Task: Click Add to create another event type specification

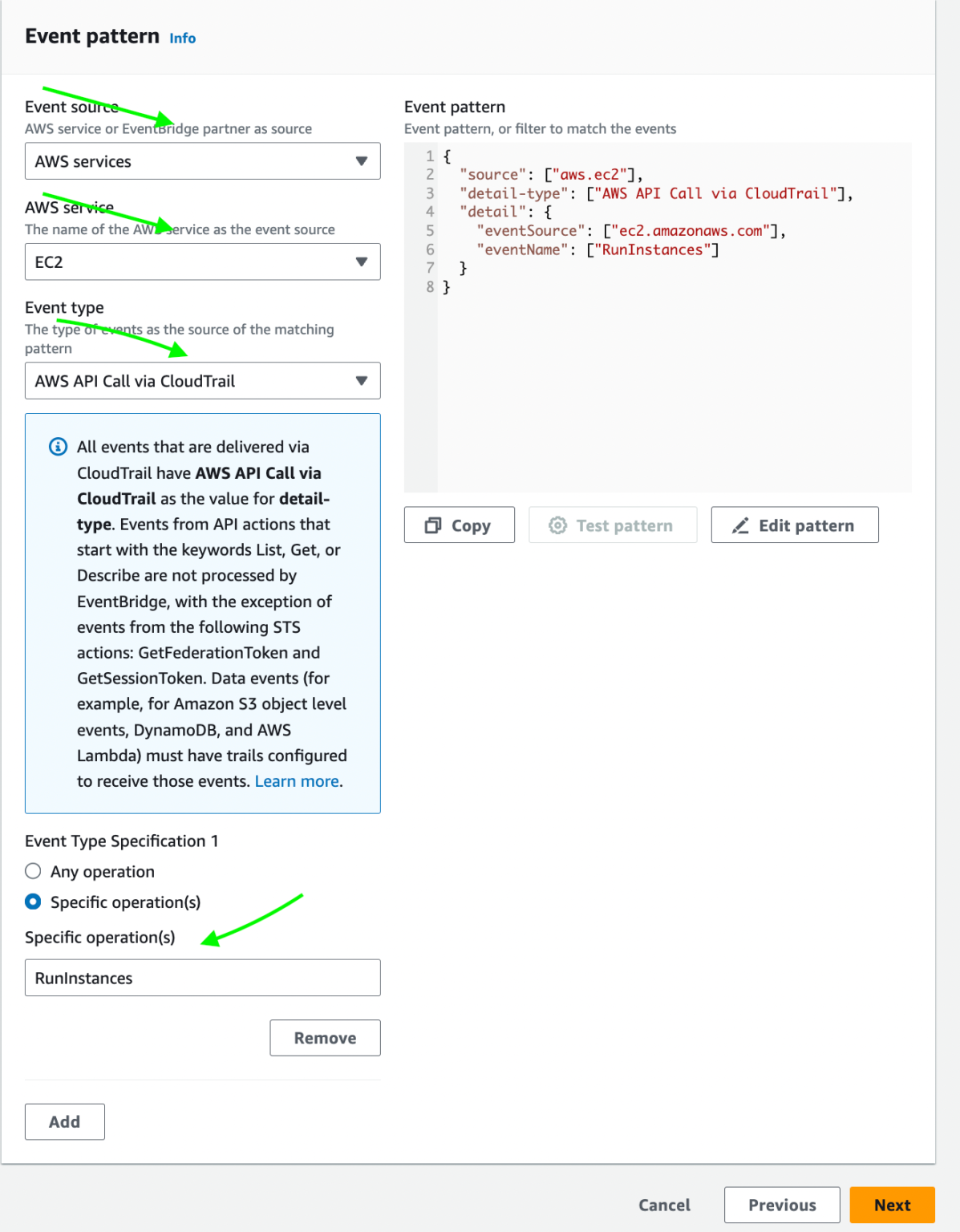Action: click(64, 1121)
